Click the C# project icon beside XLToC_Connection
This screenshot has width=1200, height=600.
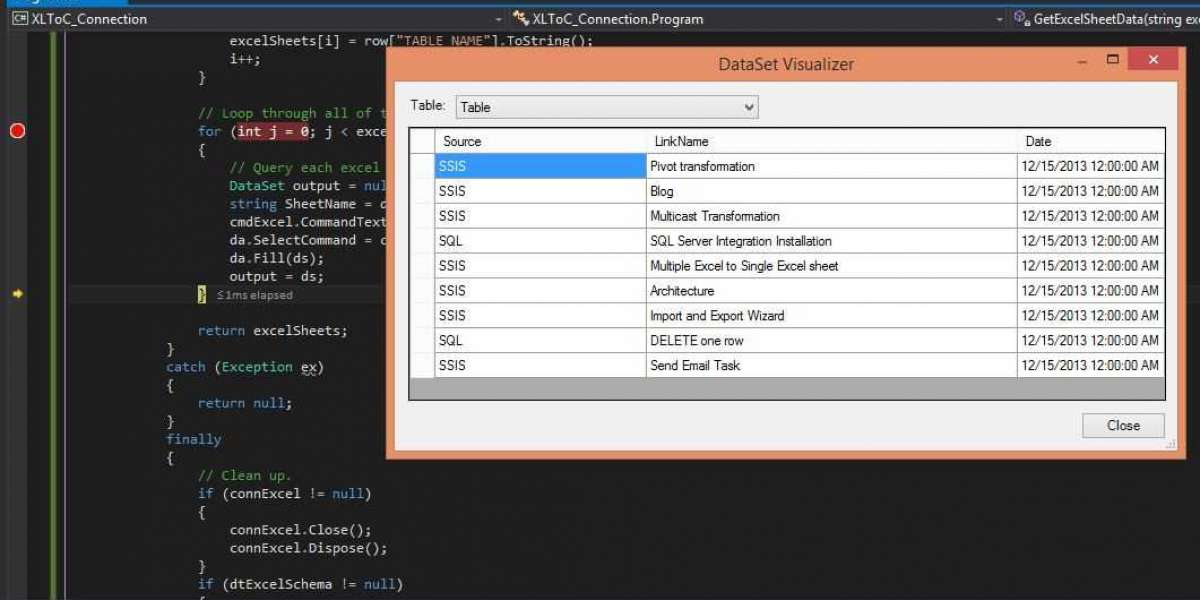(x=19, y=18)
